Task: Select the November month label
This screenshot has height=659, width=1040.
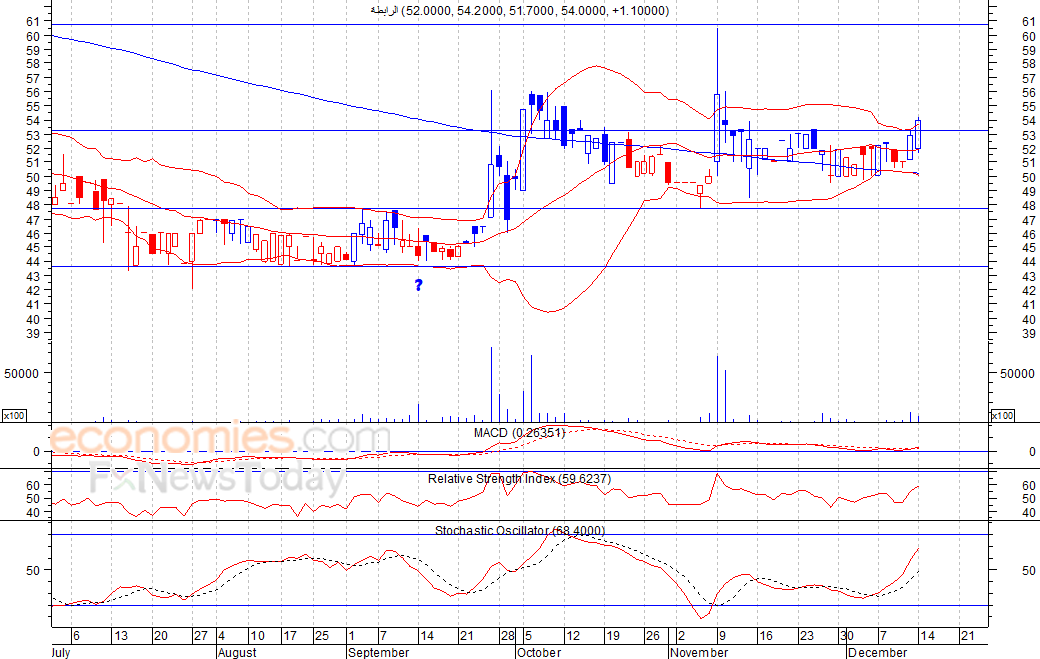Action: point(699,652)
